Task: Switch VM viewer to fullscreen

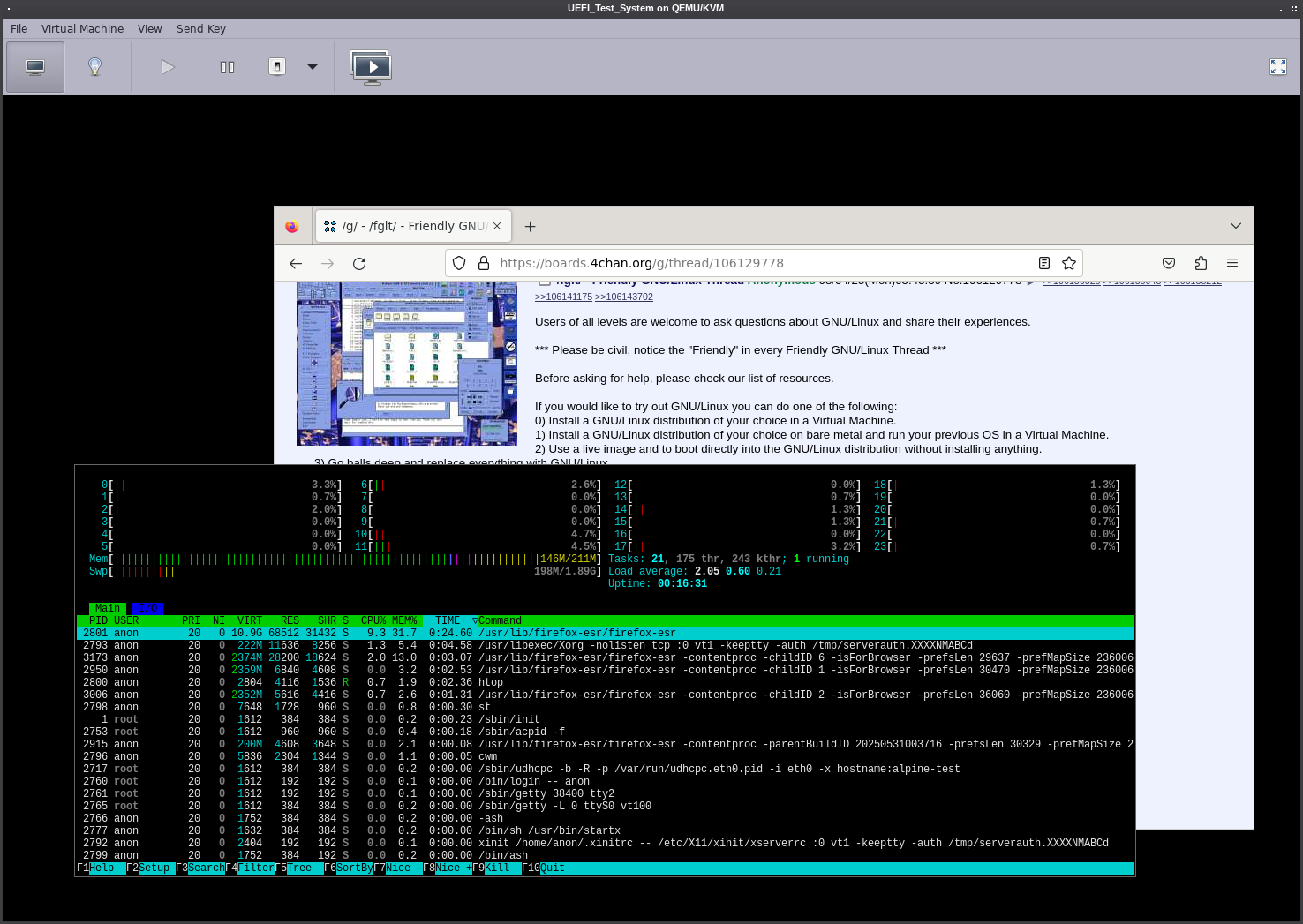Action: pos(1277,67)
